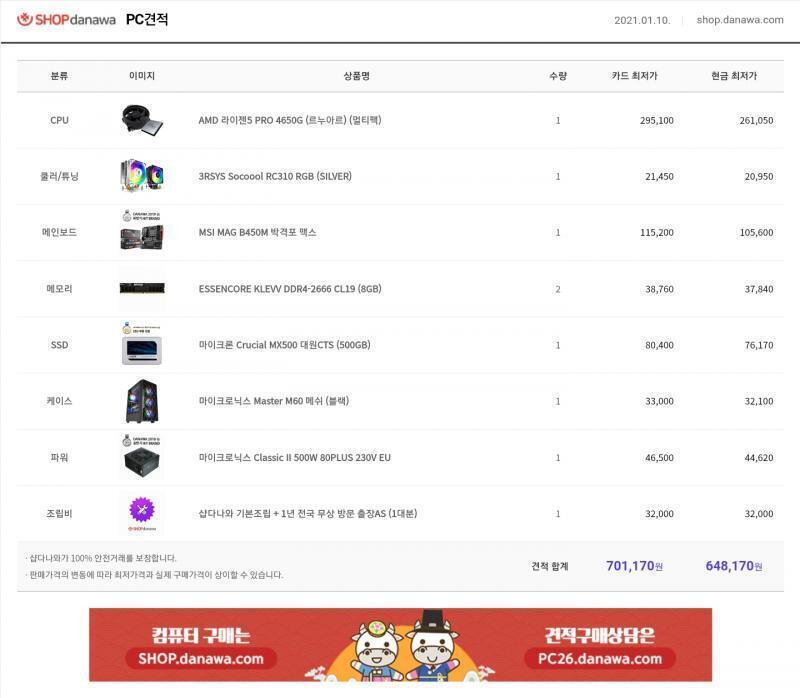Screen dimensions: 800x698
Task: Click the date 2021.01.10.
Action: point(642,20)
